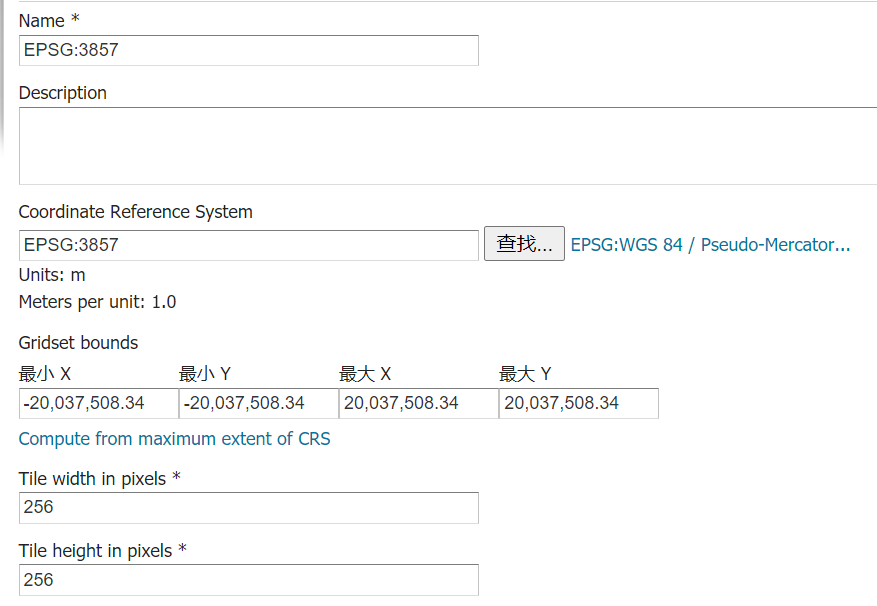877x606 pixels.
Task: Click the 最小 X bounds field
Action: [97, 403]
